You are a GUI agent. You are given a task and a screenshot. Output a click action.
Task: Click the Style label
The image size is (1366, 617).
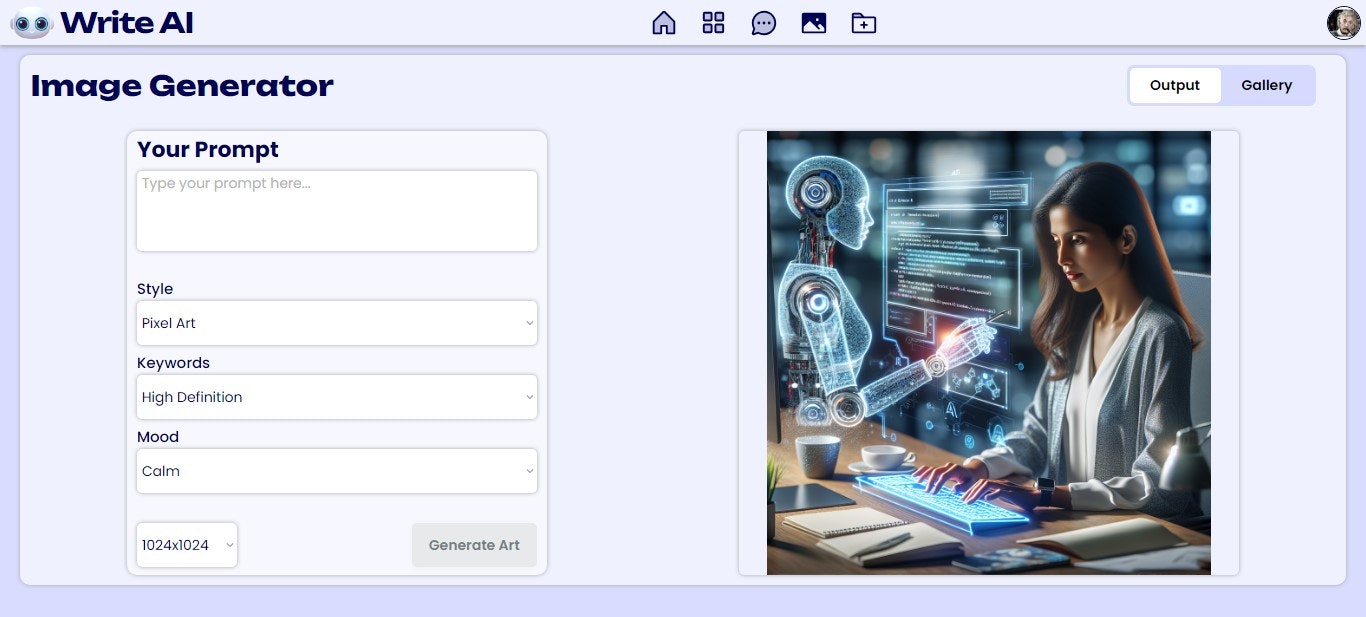click(155, 289)
